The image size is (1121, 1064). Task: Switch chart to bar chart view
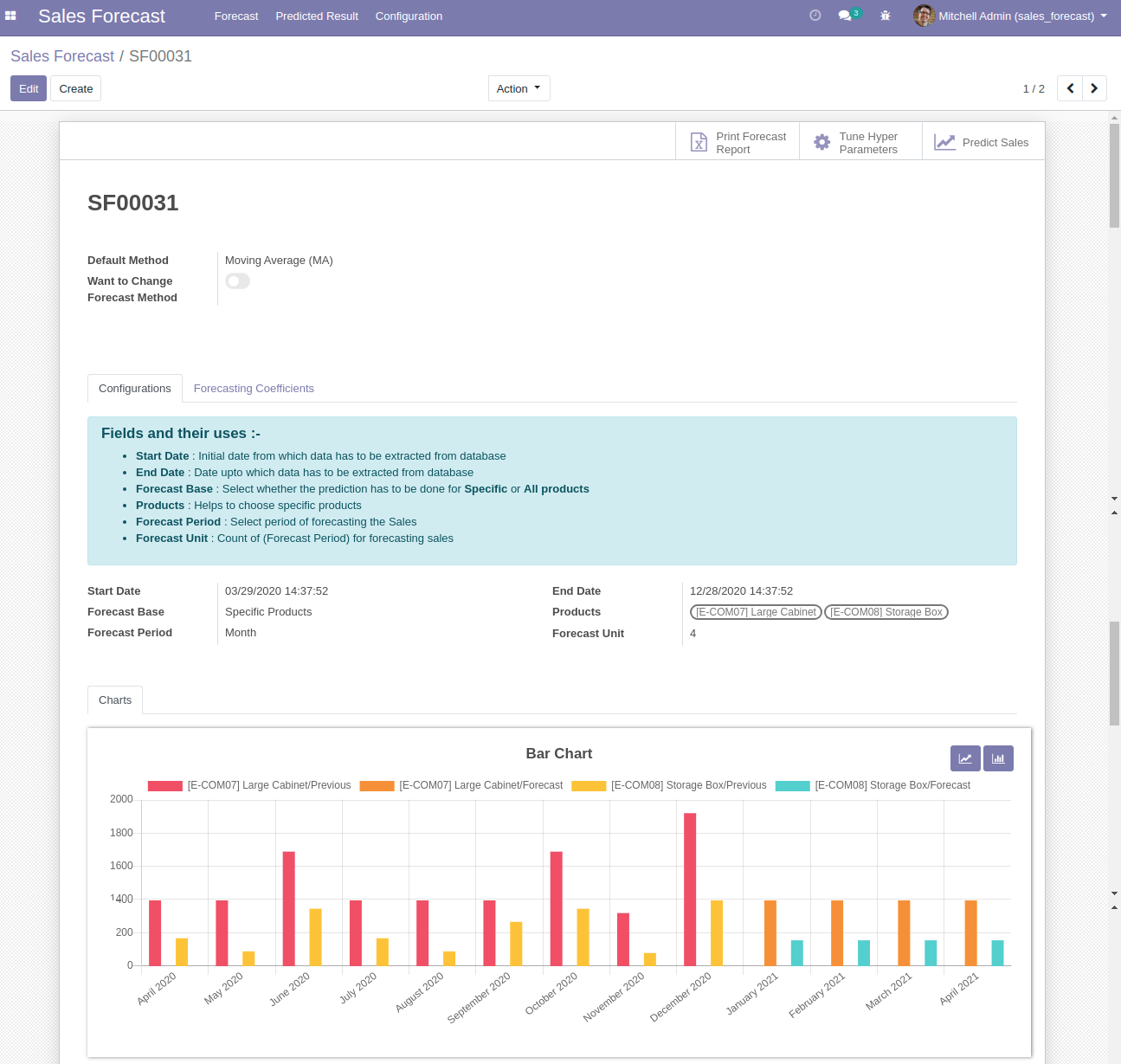point(998,758)
